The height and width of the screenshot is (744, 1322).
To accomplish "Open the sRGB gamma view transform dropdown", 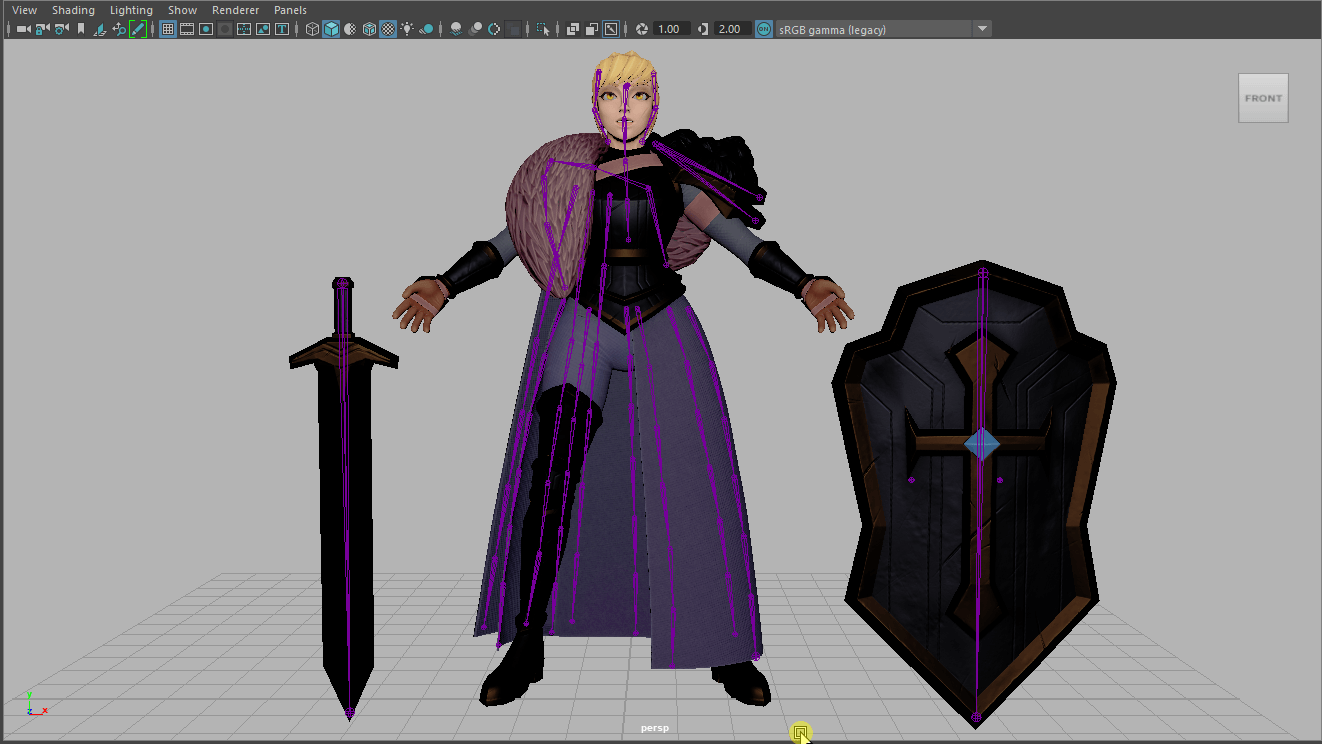I will (982, 29).
